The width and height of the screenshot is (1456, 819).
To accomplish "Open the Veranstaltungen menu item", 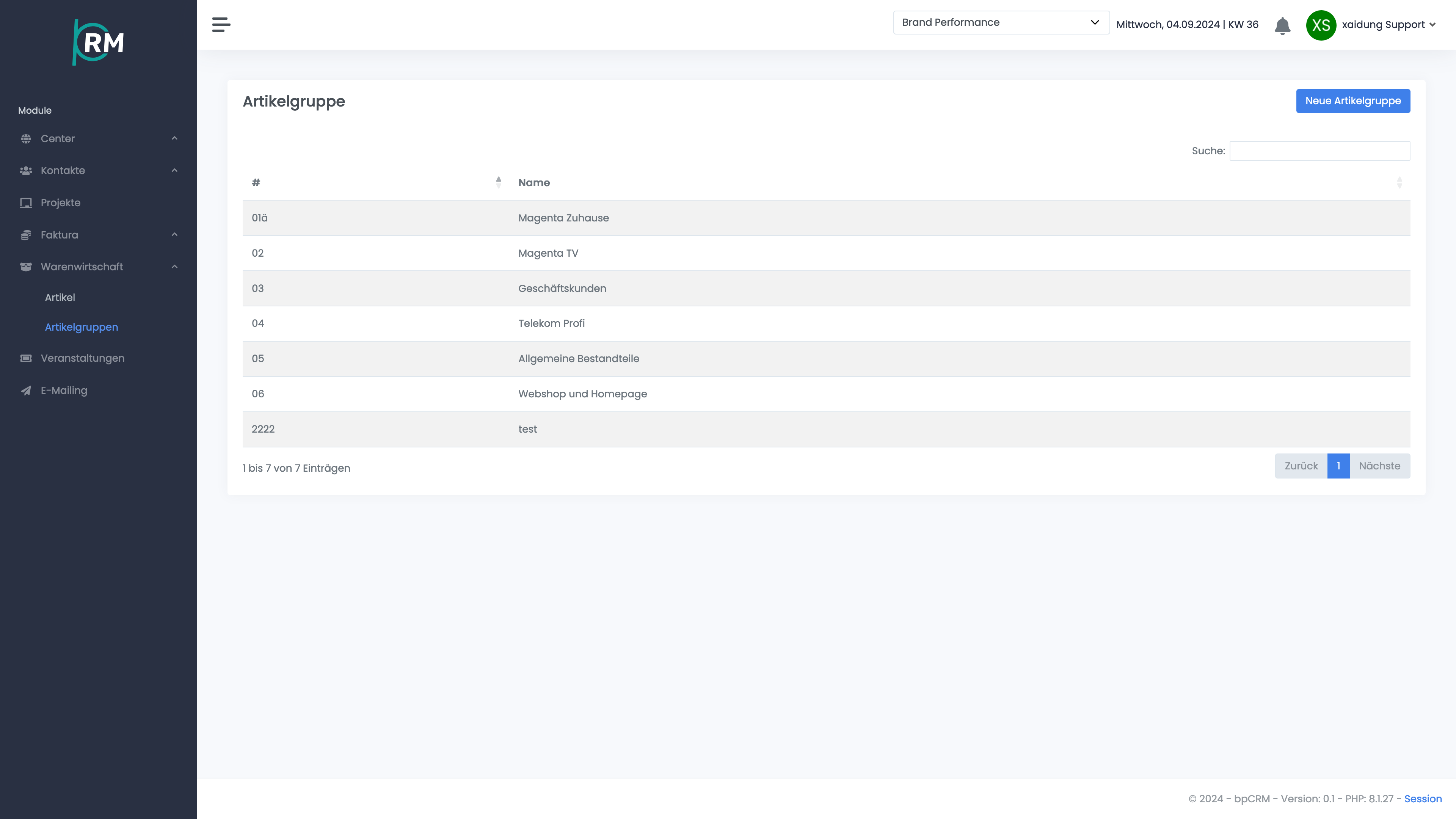I will (83, 358).
